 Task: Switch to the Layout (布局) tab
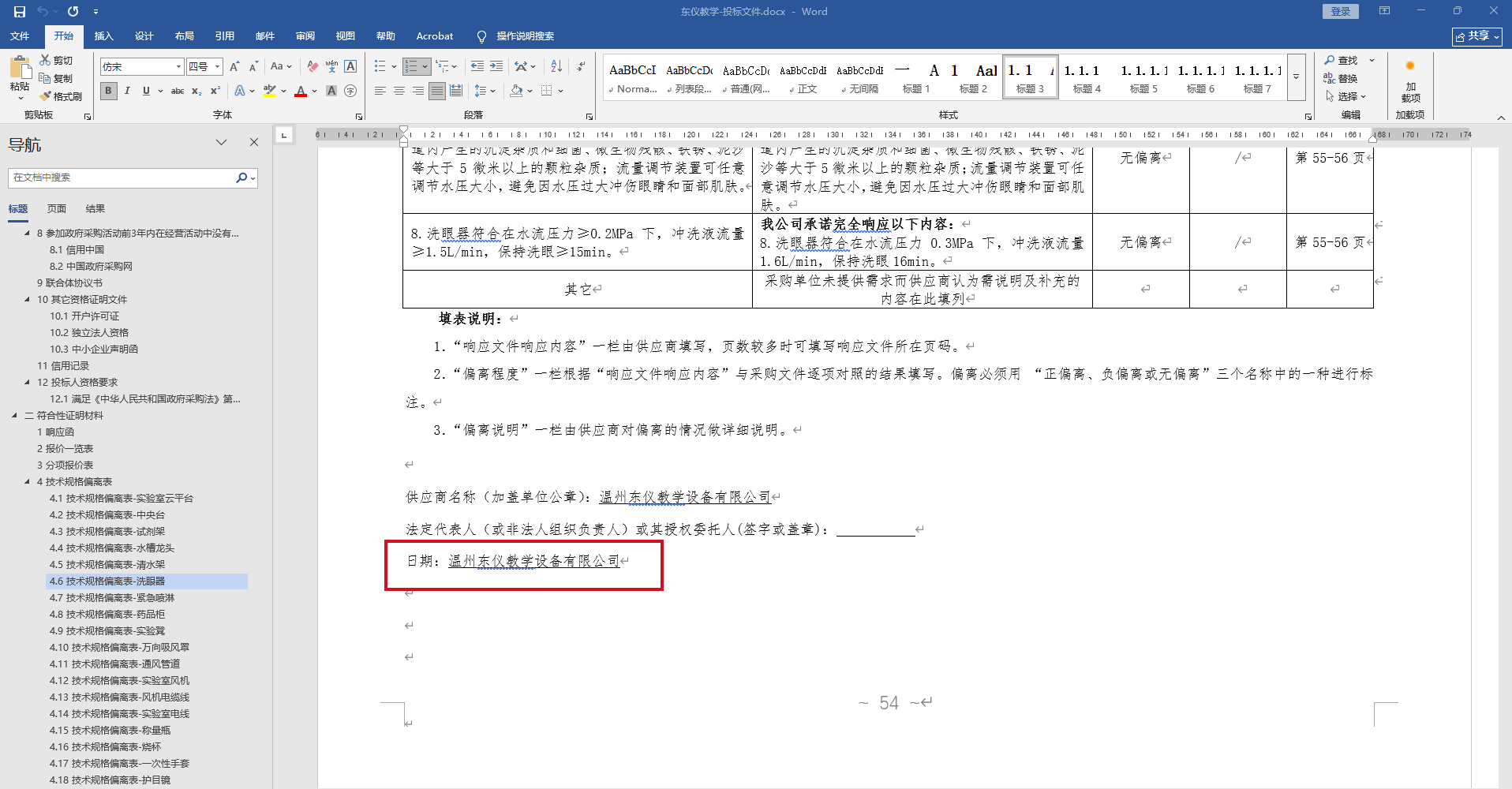pos(185,36)
